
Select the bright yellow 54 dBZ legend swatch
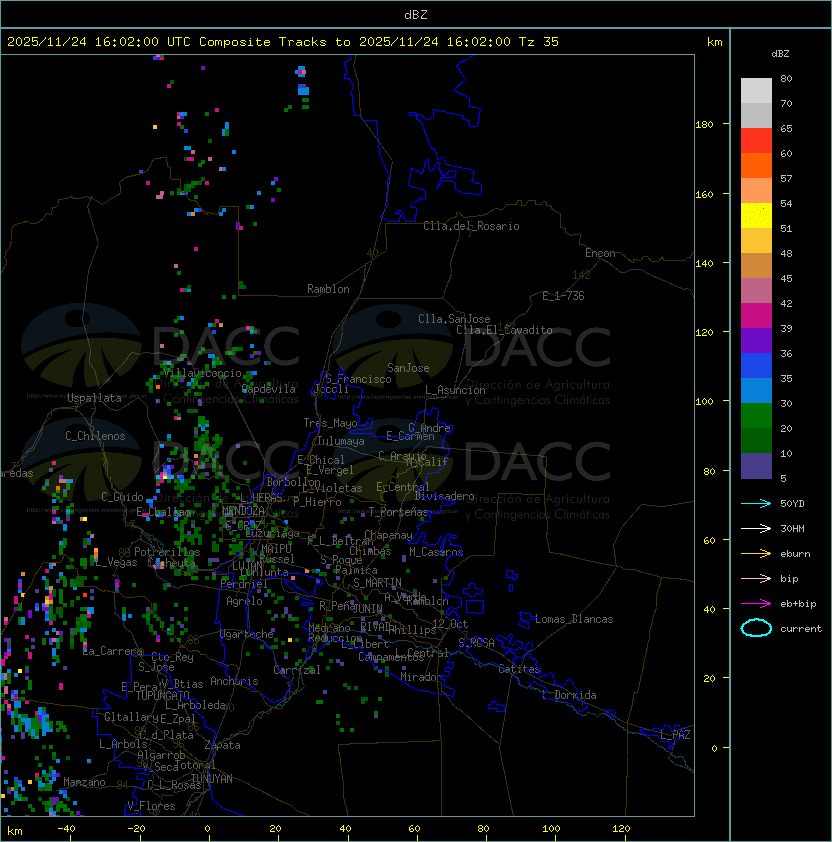pos(756,216)
